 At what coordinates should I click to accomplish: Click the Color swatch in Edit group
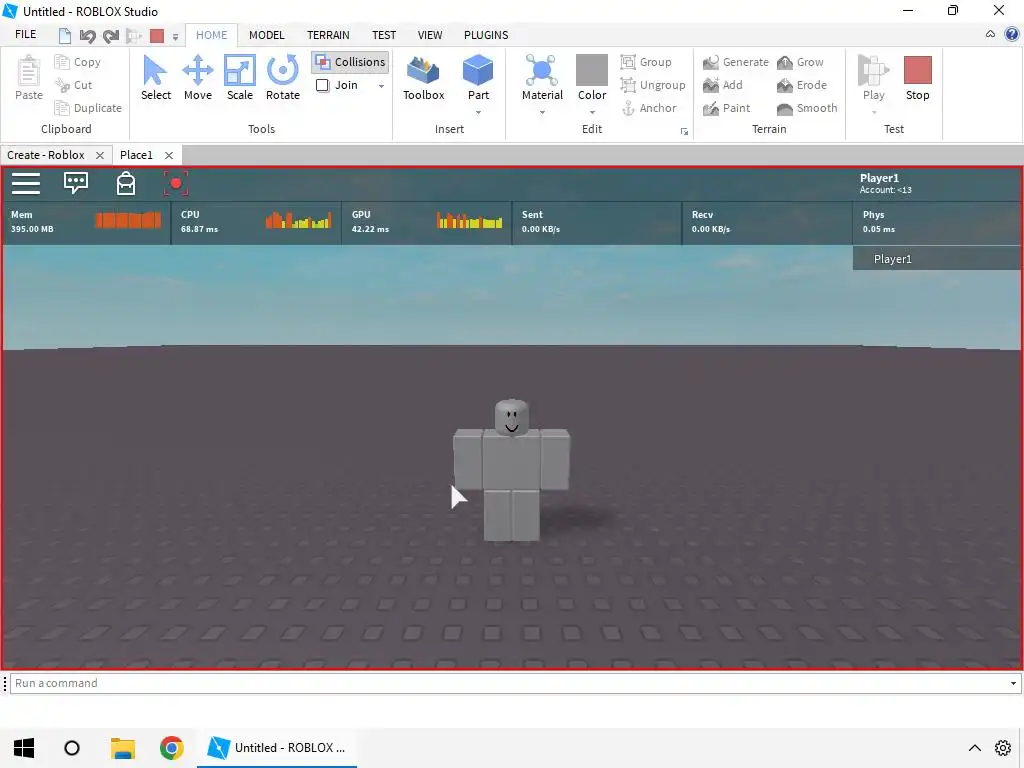tap(592, 70)
